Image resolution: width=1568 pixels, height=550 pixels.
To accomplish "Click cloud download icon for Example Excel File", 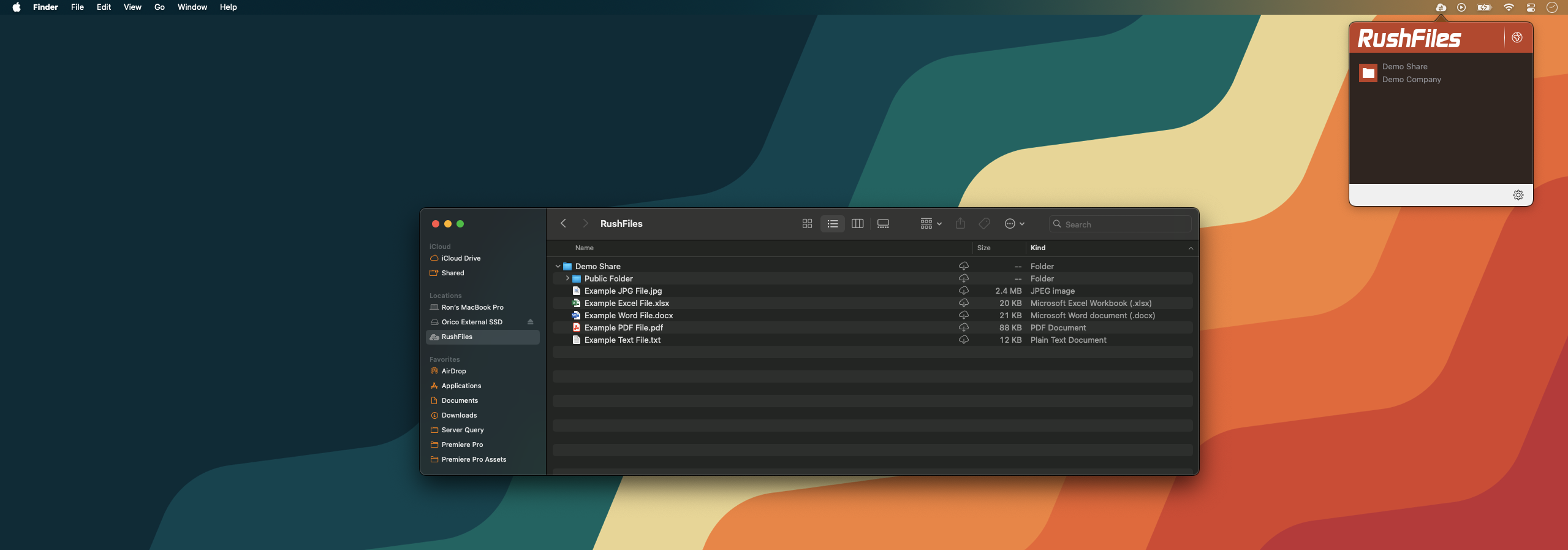I will [x=963, y=303].
